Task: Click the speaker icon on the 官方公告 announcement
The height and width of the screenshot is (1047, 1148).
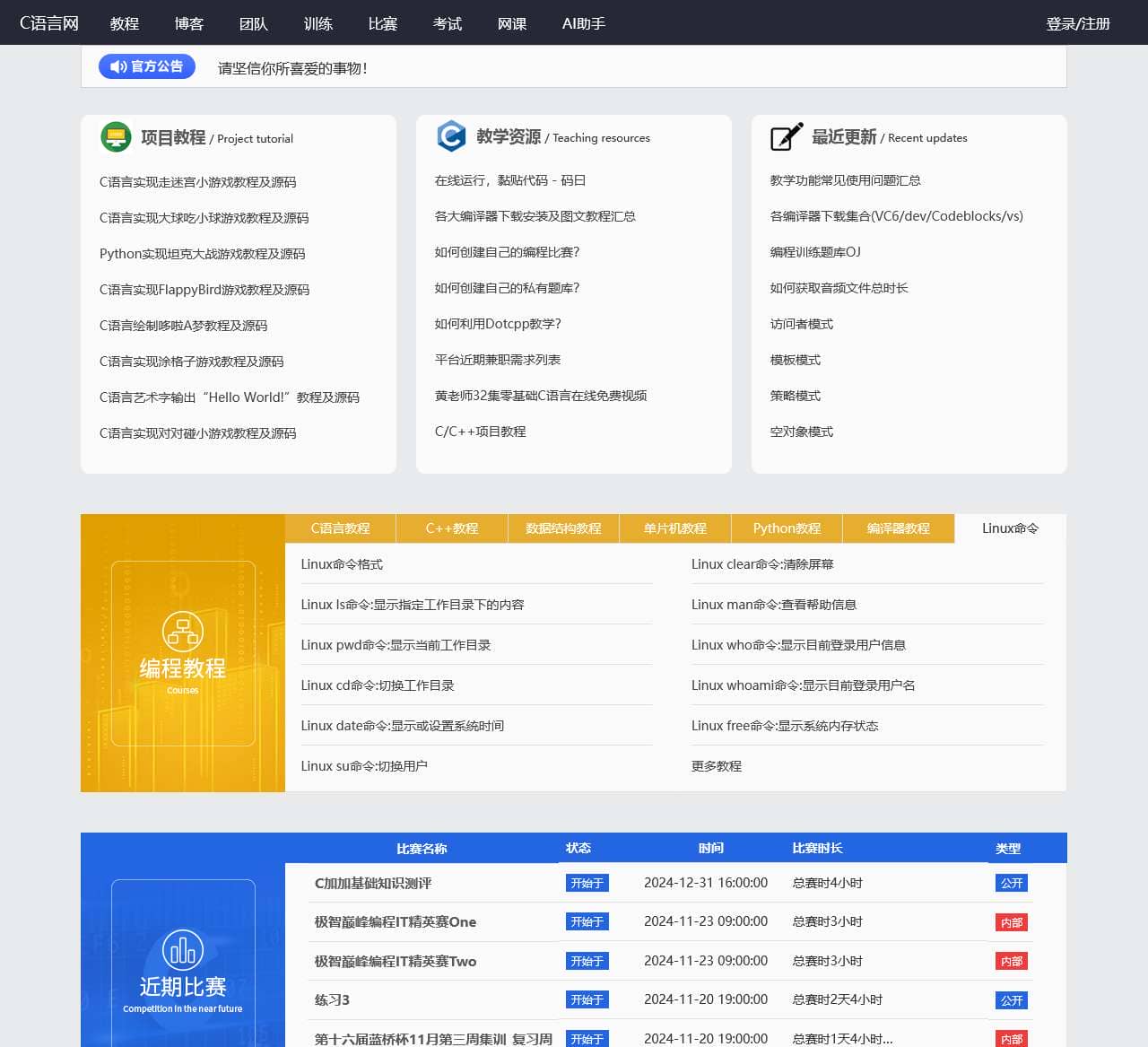Action: coord(117,66)
